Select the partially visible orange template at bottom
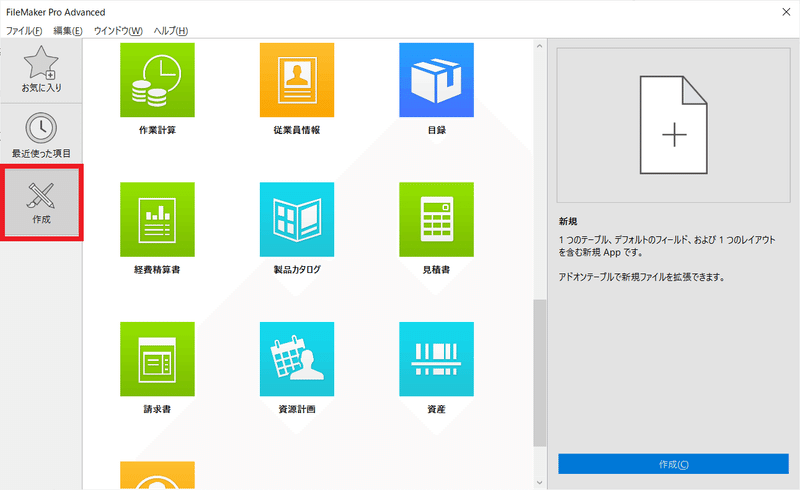 [157, 475]
